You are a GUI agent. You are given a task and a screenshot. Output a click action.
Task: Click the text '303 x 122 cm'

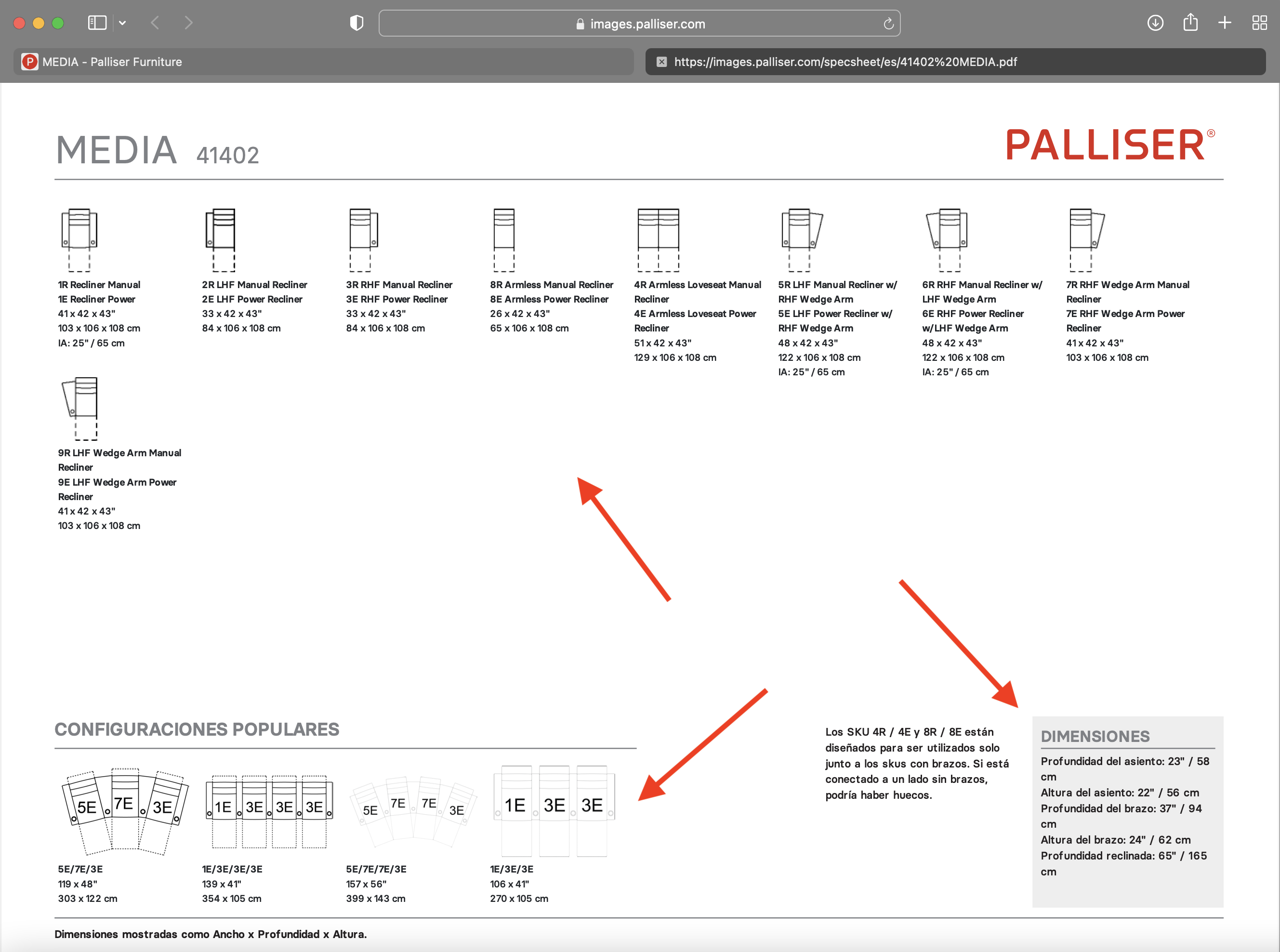pyautogui.click(x=88, y=899)
